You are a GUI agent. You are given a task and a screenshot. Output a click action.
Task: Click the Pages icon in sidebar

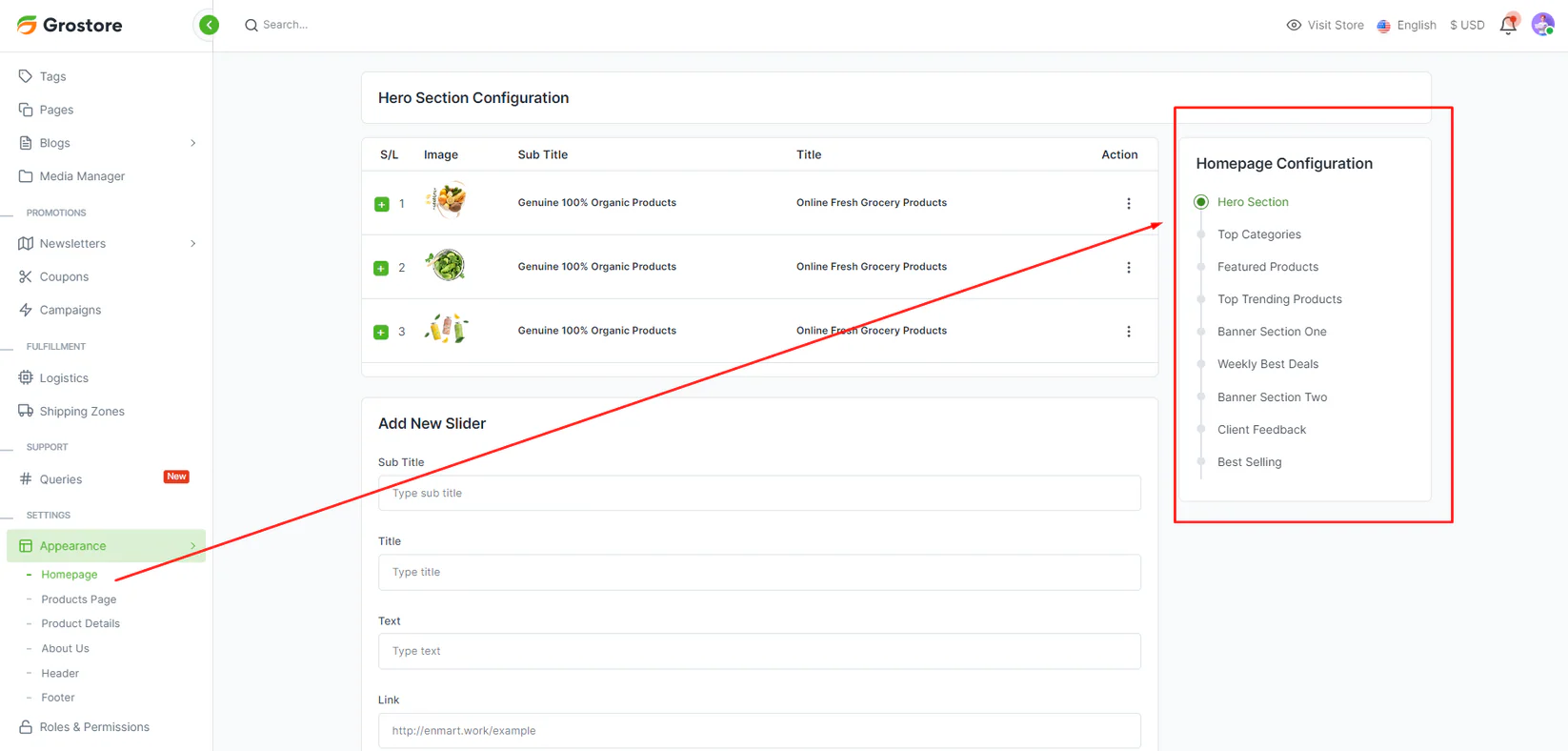(26, 110)
